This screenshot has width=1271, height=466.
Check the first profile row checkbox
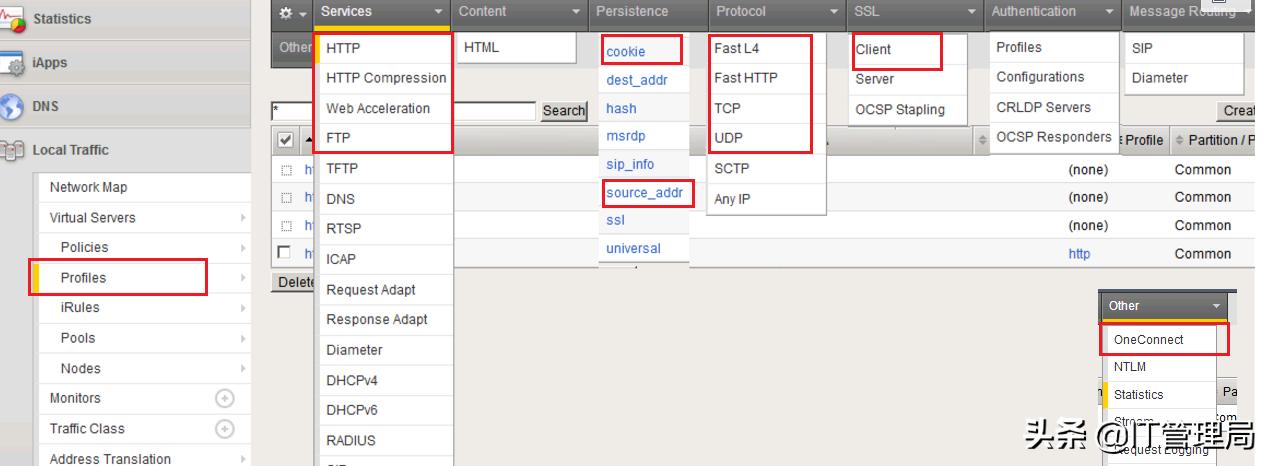coord(286,170)
